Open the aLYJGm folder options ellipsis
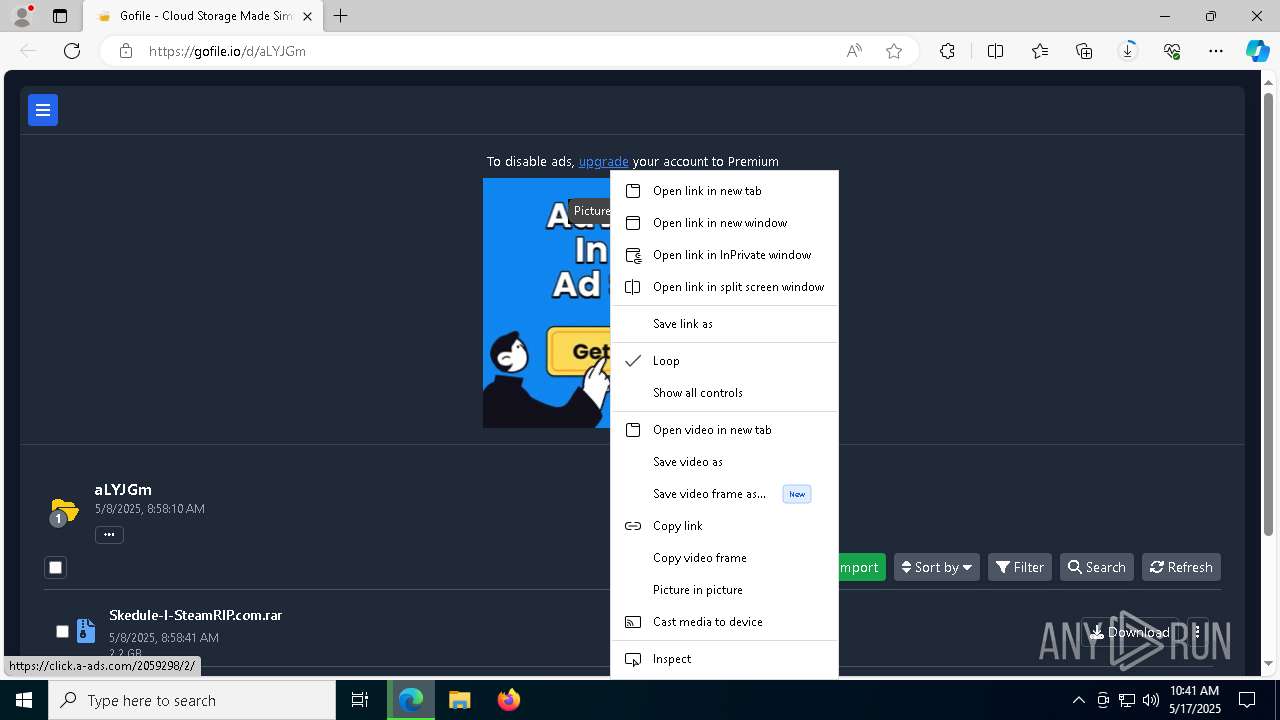The height and width of the screenshot is (720, 1280). coord(109,534)
